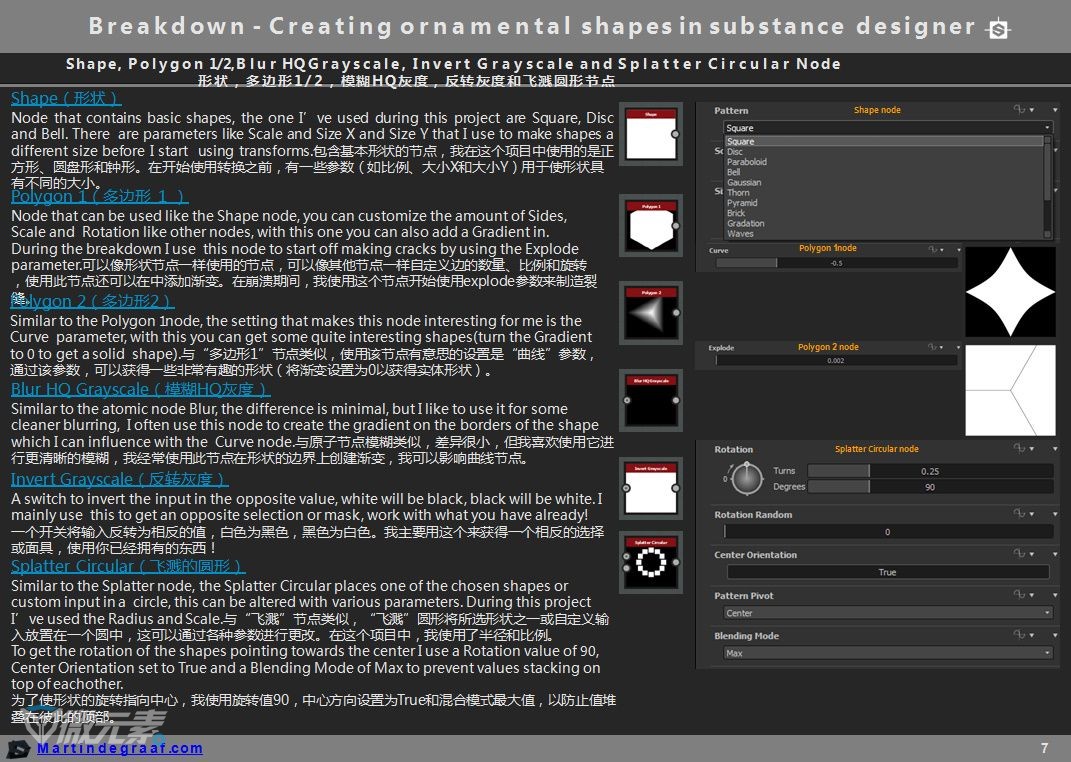Open the Polygon 2 heading link

click(92, 301)
